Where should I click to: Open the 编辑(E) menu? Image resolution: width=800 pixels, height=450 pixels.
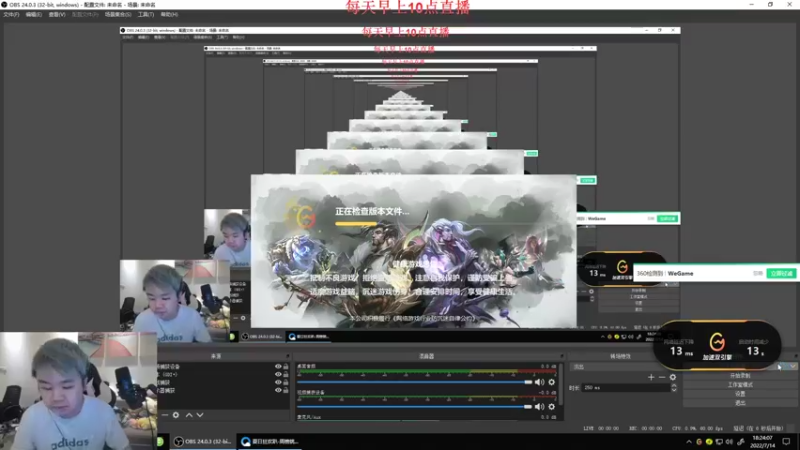34,15
